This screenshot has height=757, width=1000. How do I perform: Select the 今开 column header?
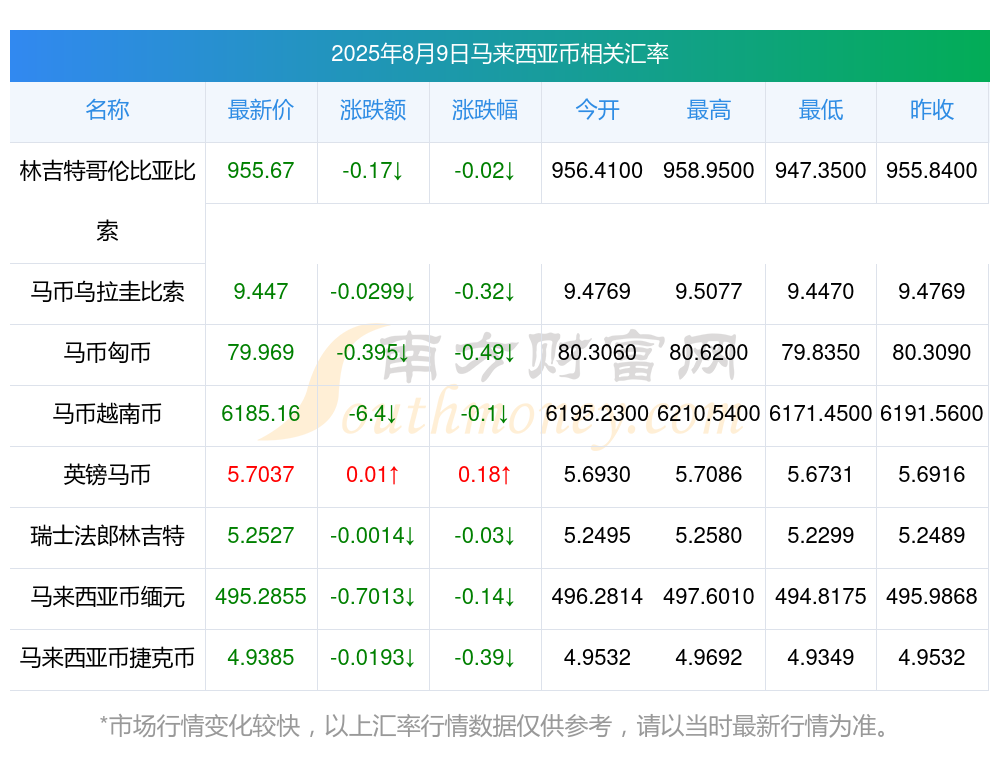(x=597, y=110)
